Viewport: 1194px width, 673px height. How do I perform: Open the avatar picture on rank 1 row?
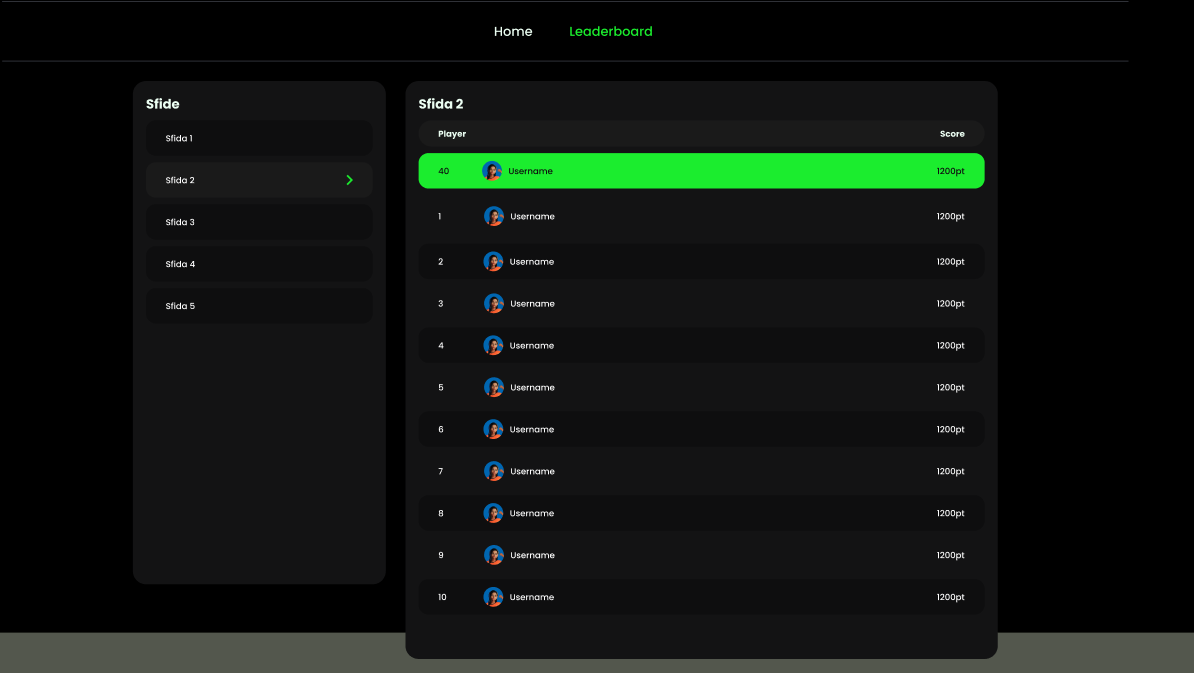(x=493, y=215)
